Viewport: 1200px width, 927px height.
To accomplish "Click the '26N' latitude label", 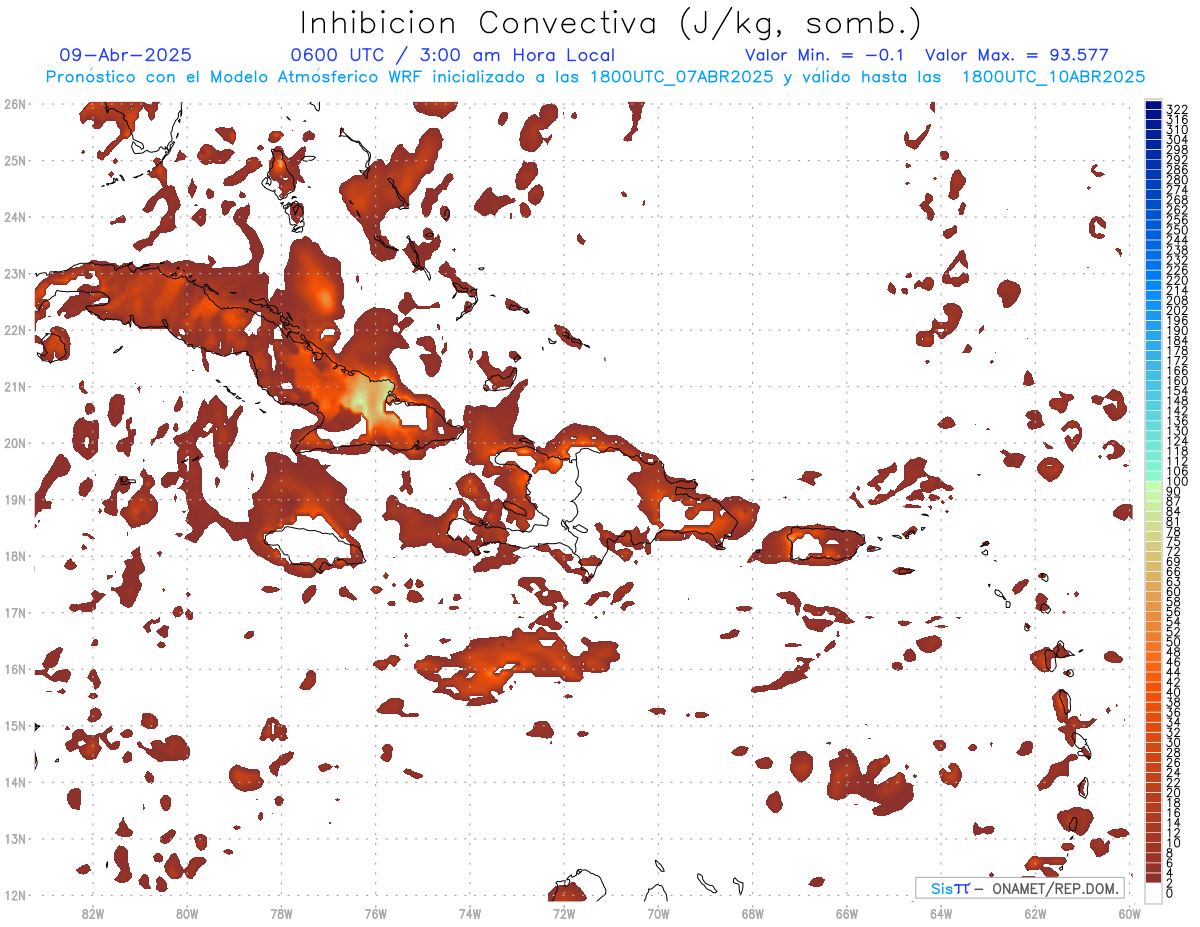I will click(15, 104).
